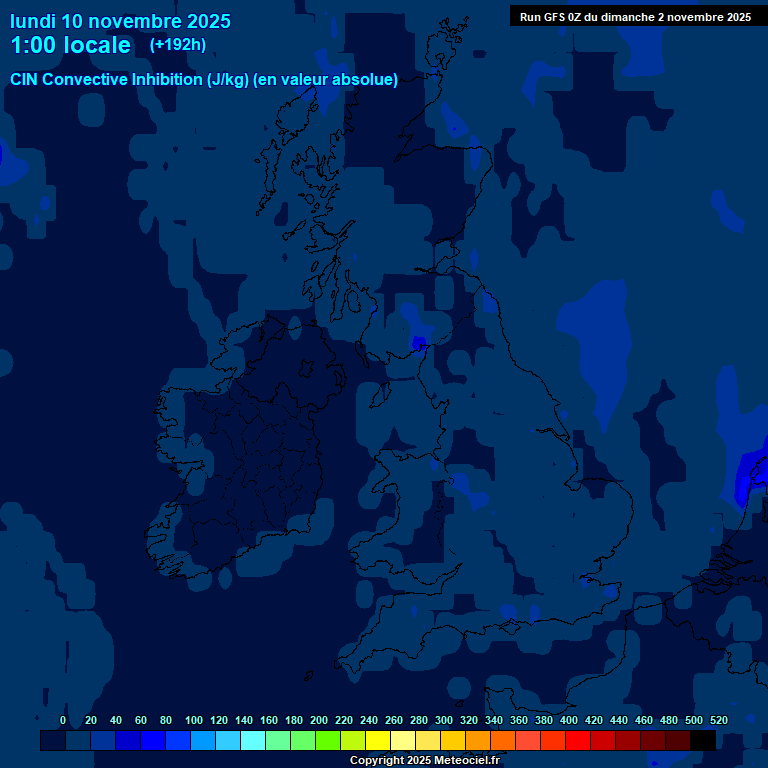
Task: Click the "CIN Convective Inhibition (J/kg)" title
Action: (129, 79)
